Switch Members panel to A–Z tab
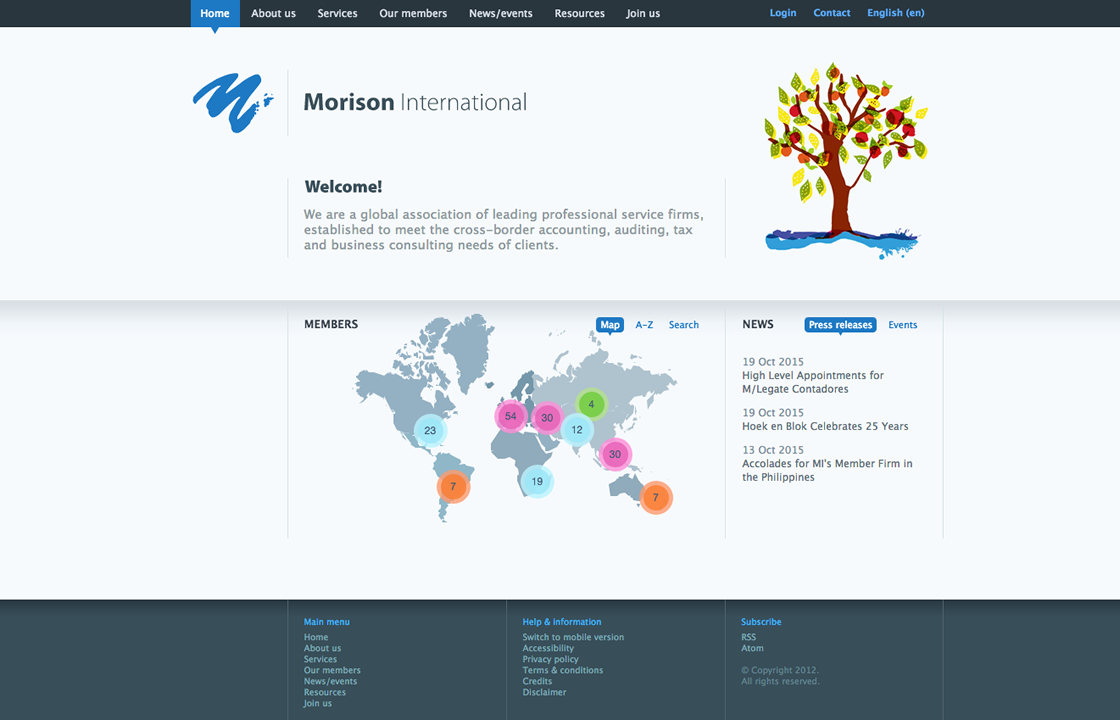 (x=644, y=325)
